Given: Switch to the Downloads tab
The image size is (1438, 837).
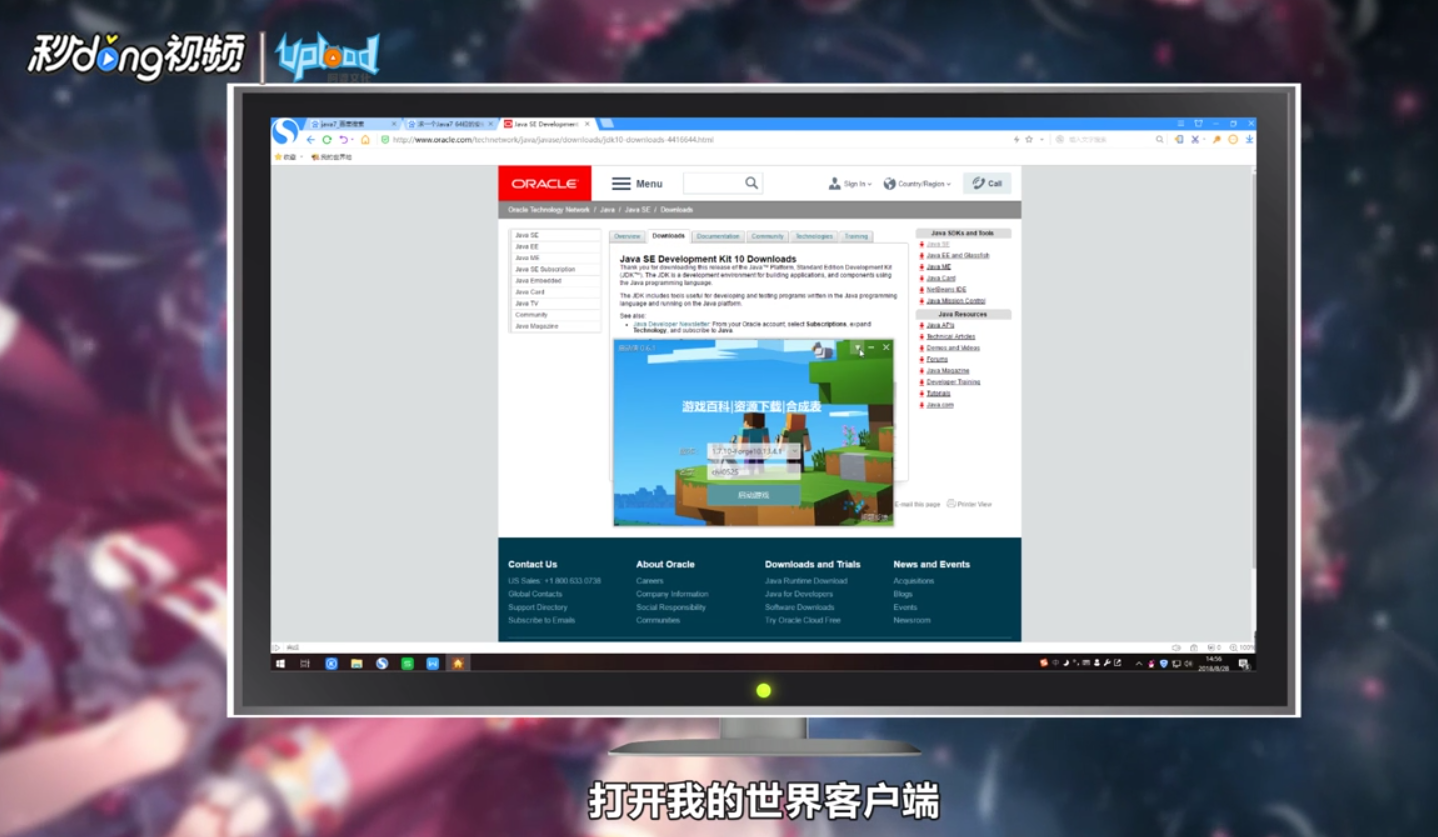Looking at the screenshot, I should tap(668, 236).
